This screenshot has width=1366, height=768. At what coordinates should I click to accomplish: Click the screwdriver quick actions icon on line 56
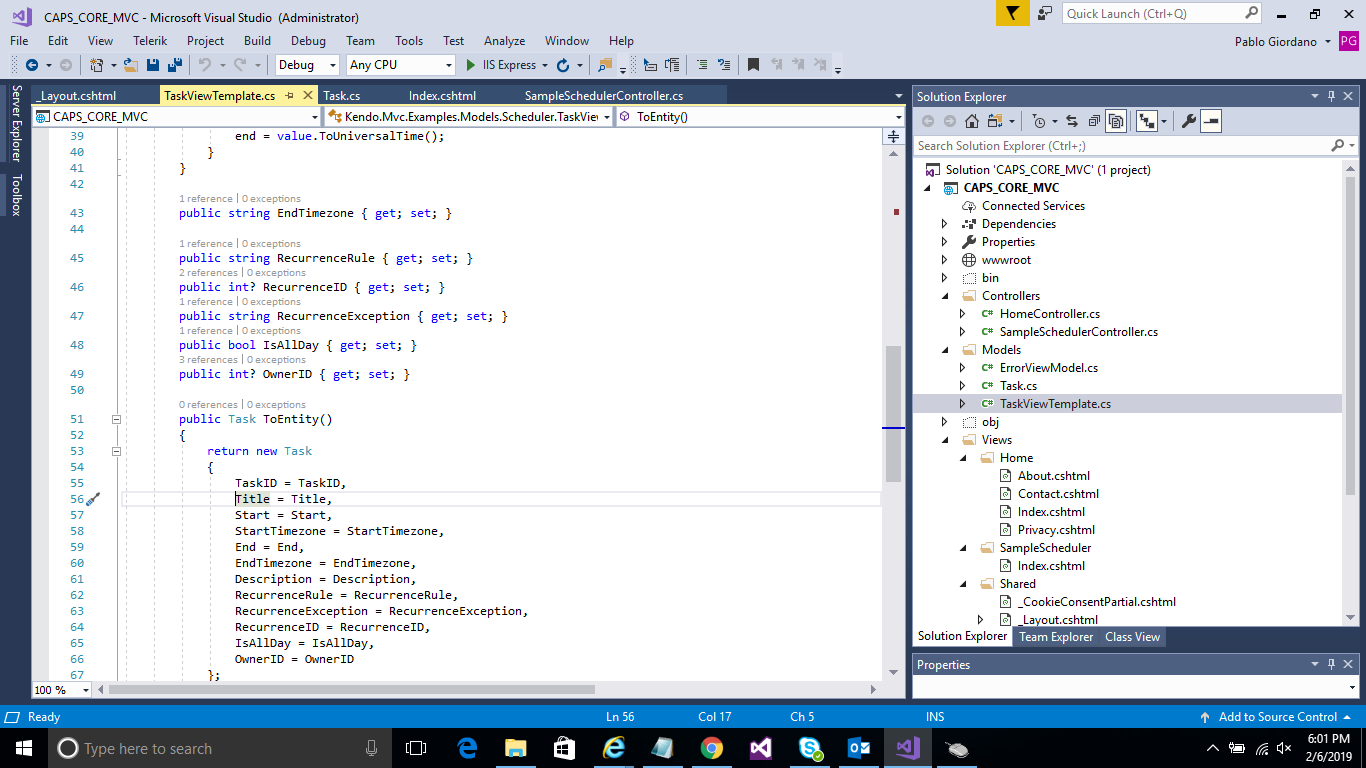click(x=93, y=499)
